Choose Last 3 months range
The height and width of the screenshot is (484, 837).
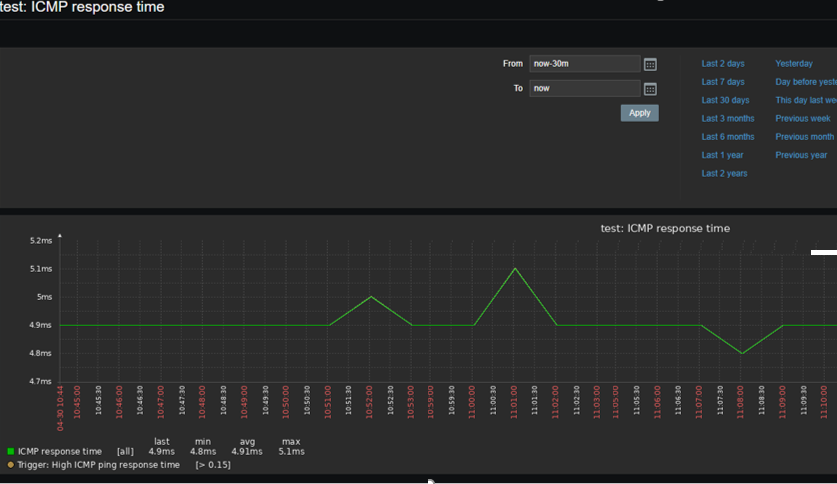[x=727, y=119]
